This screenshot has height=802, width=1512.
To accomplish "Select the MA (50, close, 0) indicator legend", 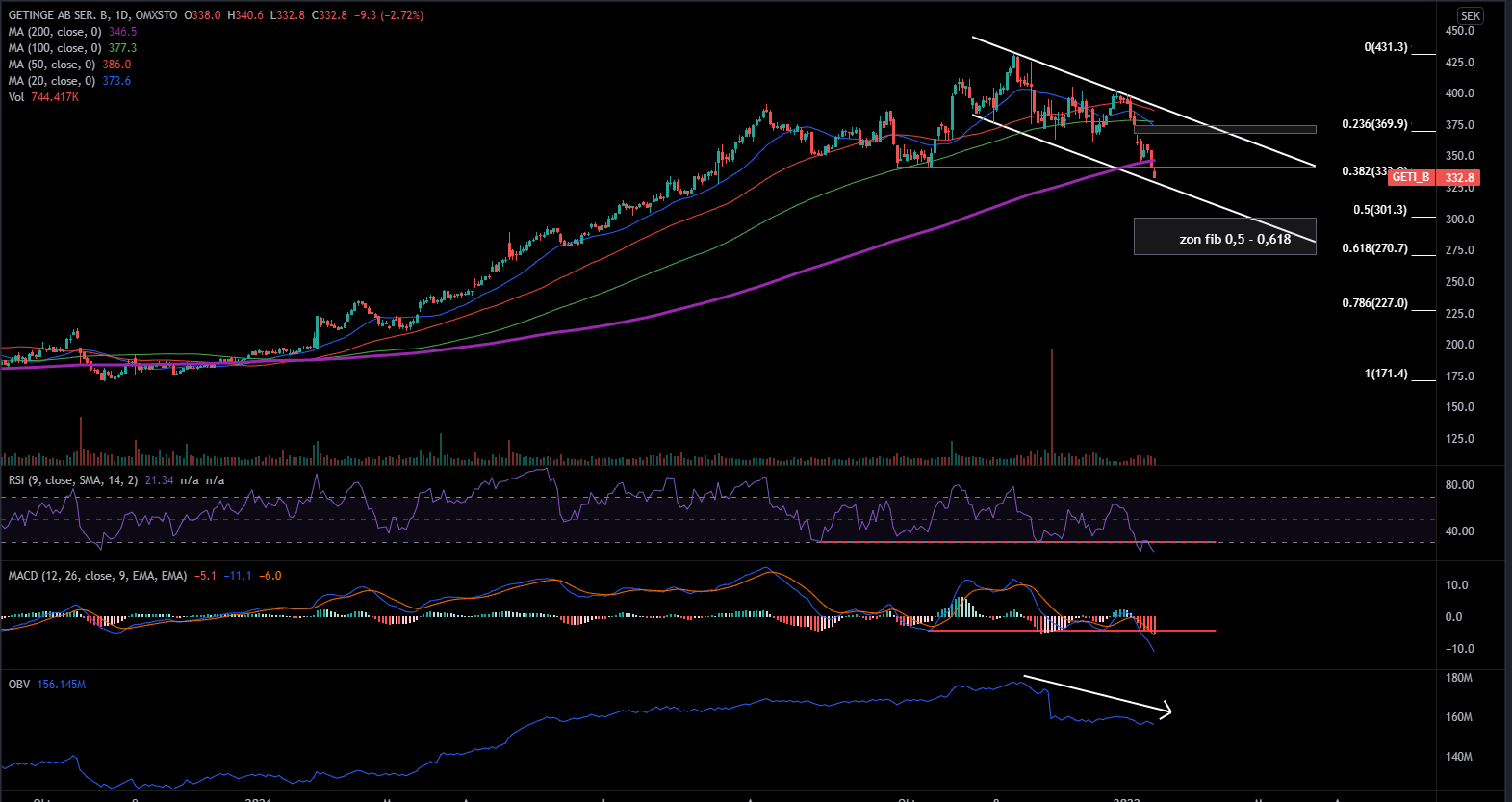I will coord(52,65).
